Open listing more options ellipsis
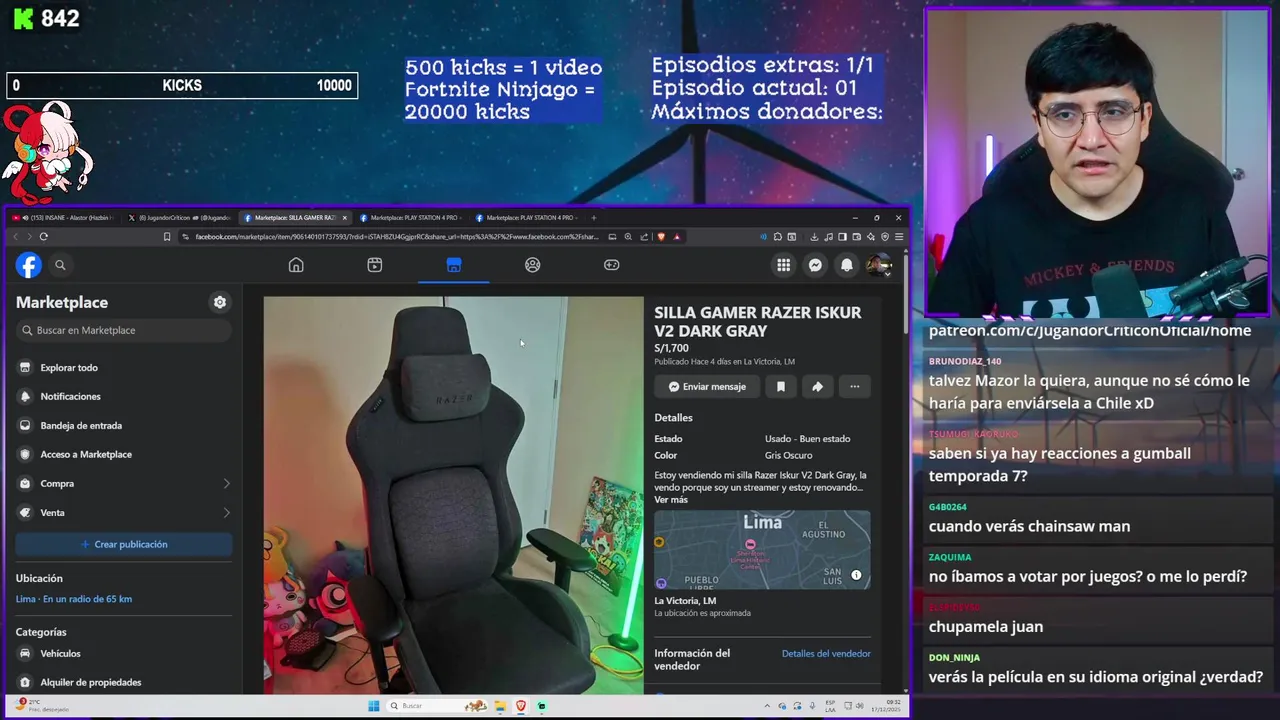The width and height of the screenshot is (1280, 720). coord(855,387)
